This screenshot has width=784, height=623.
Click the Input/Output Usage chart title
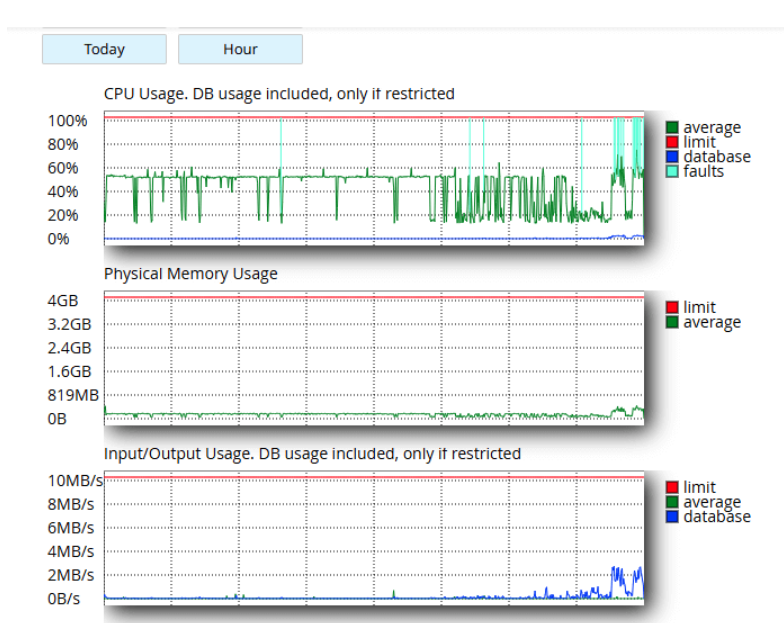point(312,454)
